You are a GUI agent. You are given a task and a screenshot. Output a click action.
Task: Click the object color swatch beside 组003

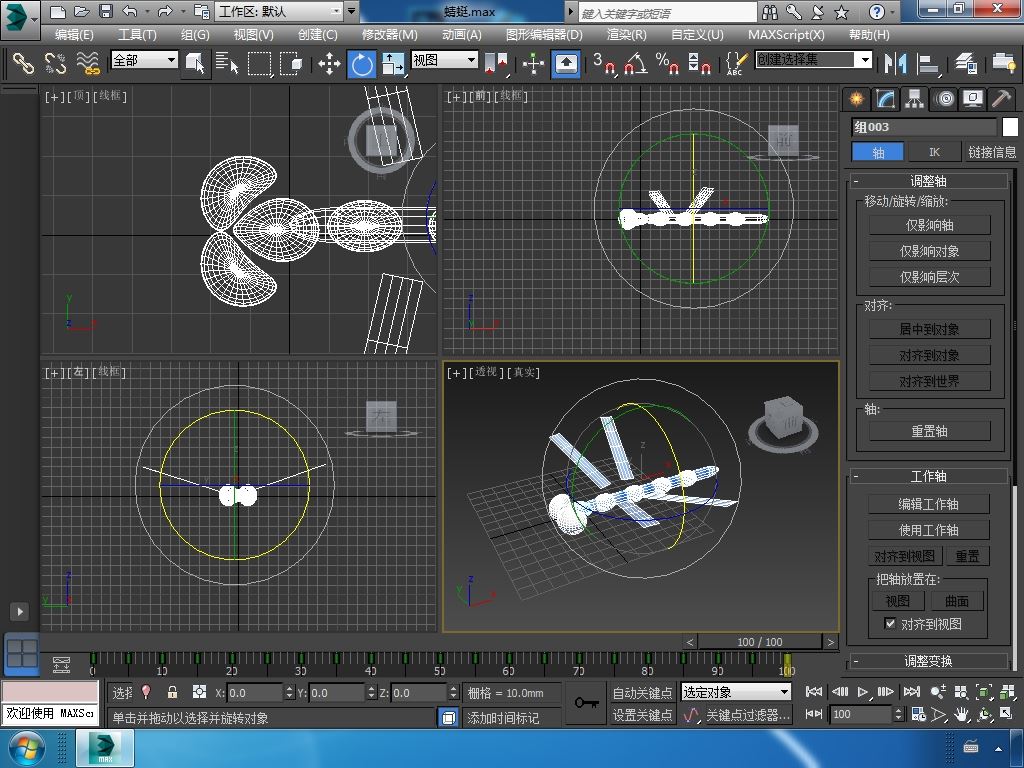(1010, 127)
